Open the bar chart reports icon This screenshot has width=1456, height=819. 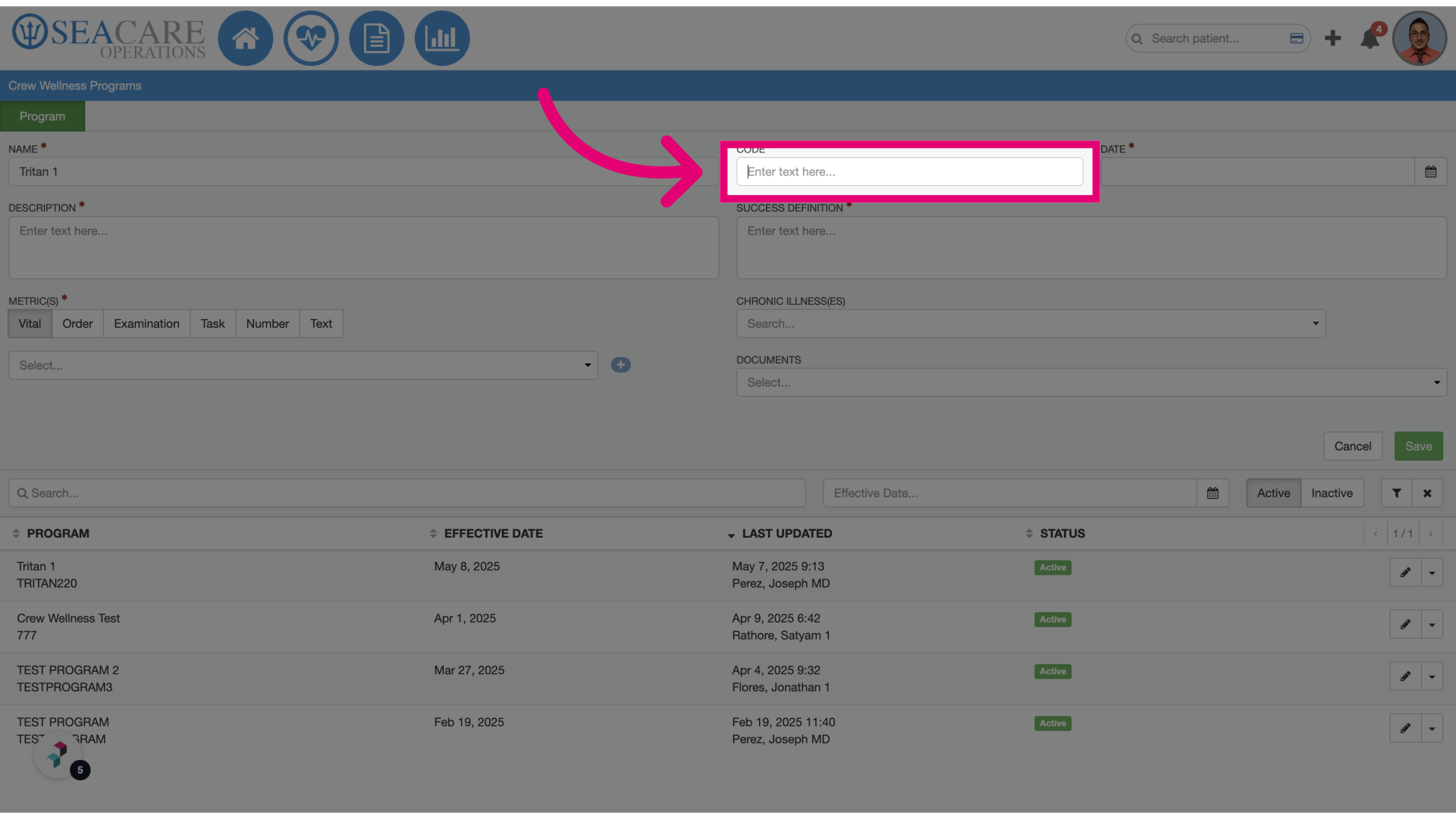point(442,38)
